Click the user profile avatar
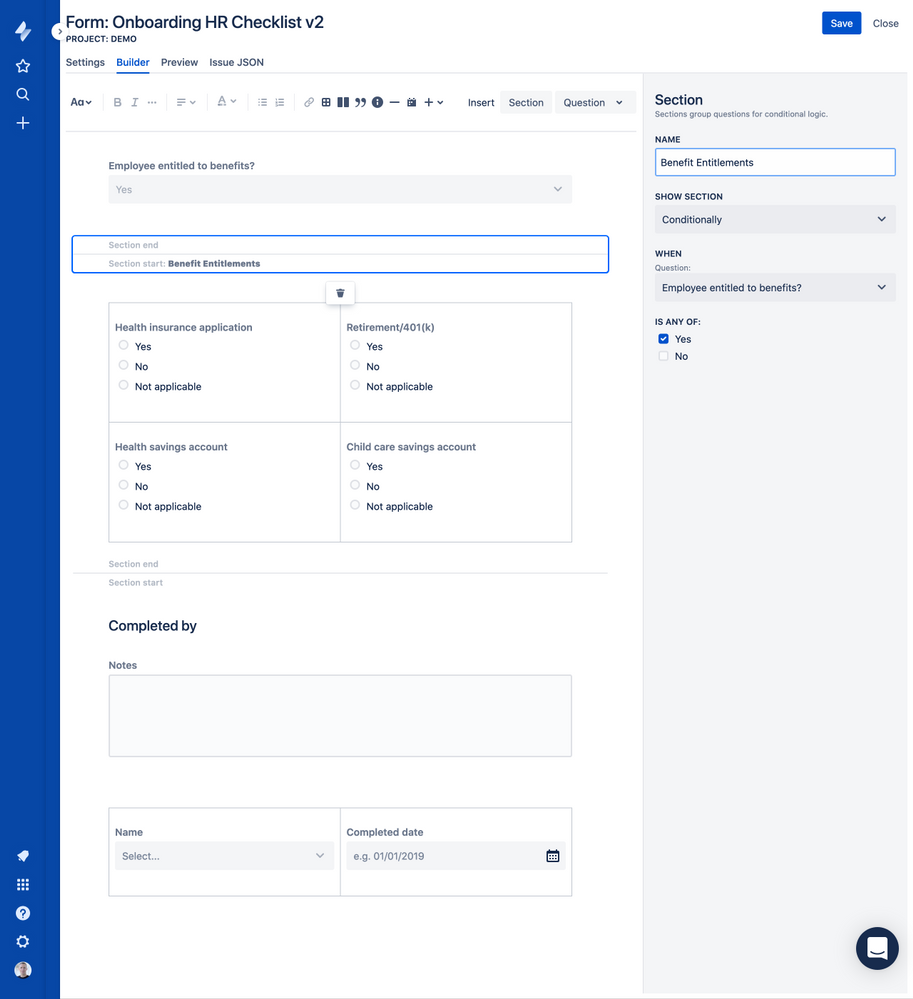913x999 pixels. click(23, 970)
